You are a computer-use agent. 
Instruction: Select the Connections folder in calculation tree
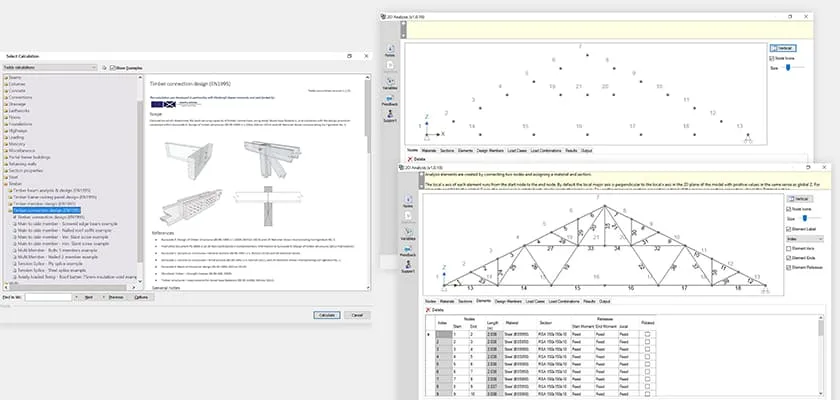(19, 97)
